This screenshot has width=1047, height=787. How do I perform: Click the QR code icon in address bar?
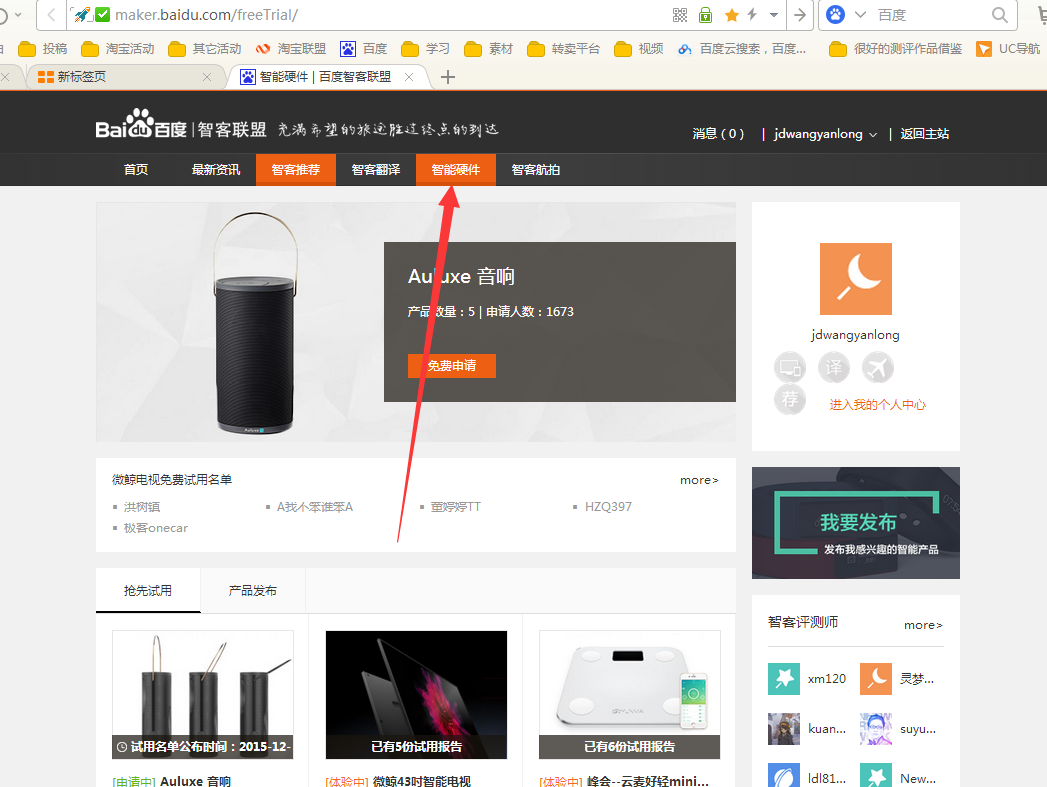click(680, 15)
